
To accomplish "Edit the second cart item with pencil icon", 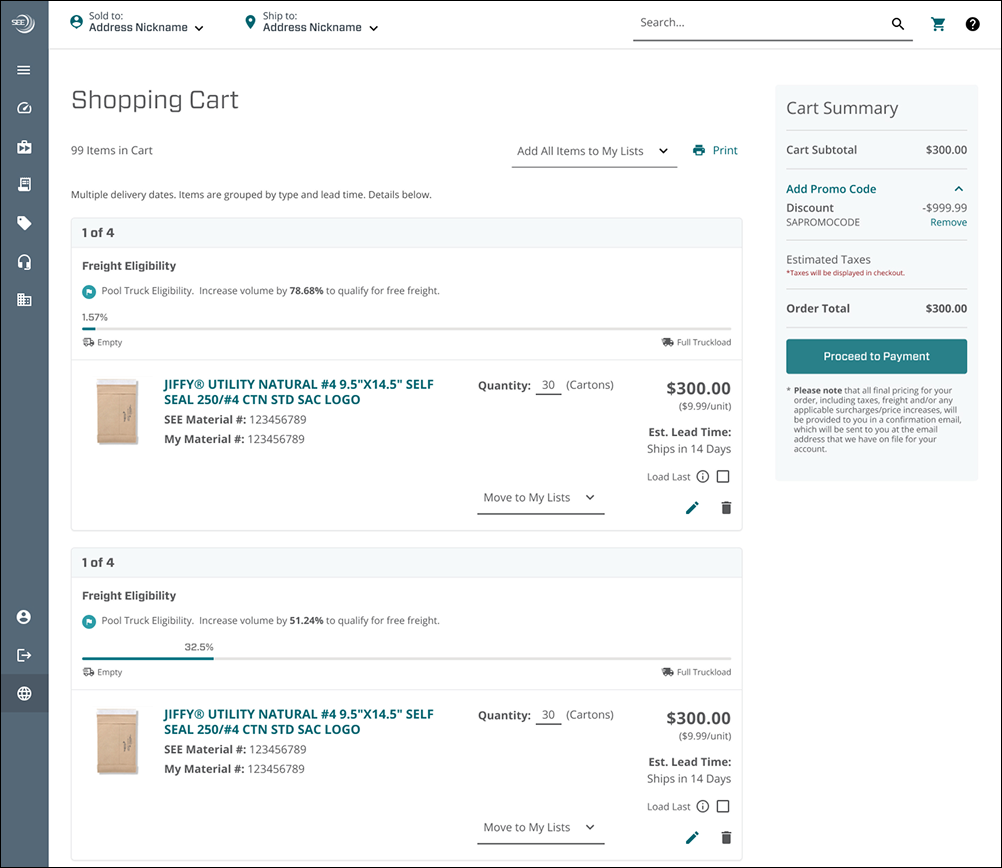I will (x=692, y=838).
